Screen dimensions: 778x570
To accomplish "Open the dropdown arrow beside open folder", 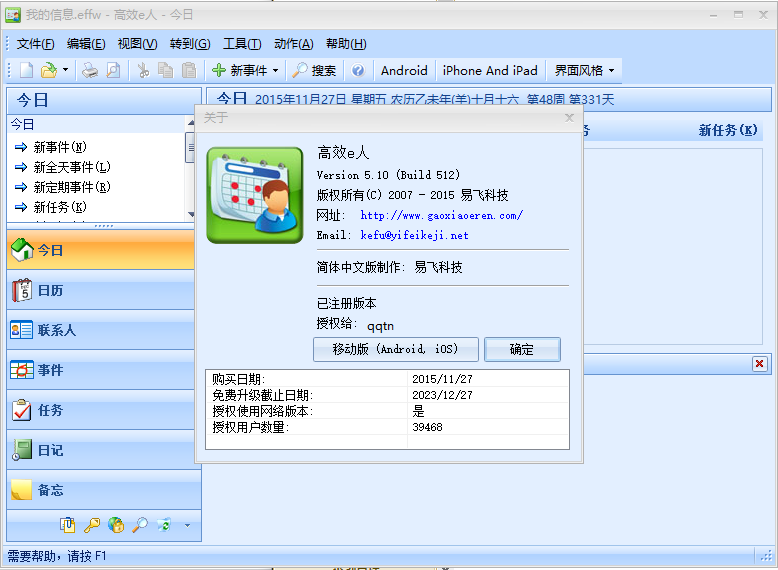I will point(65,70).
